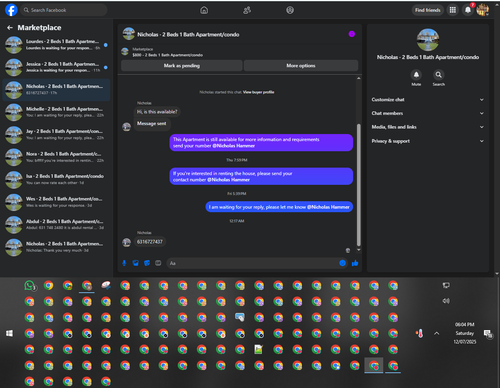500x388 pixels.
Task: Open the Nora conversation
Action: [57, 157]
